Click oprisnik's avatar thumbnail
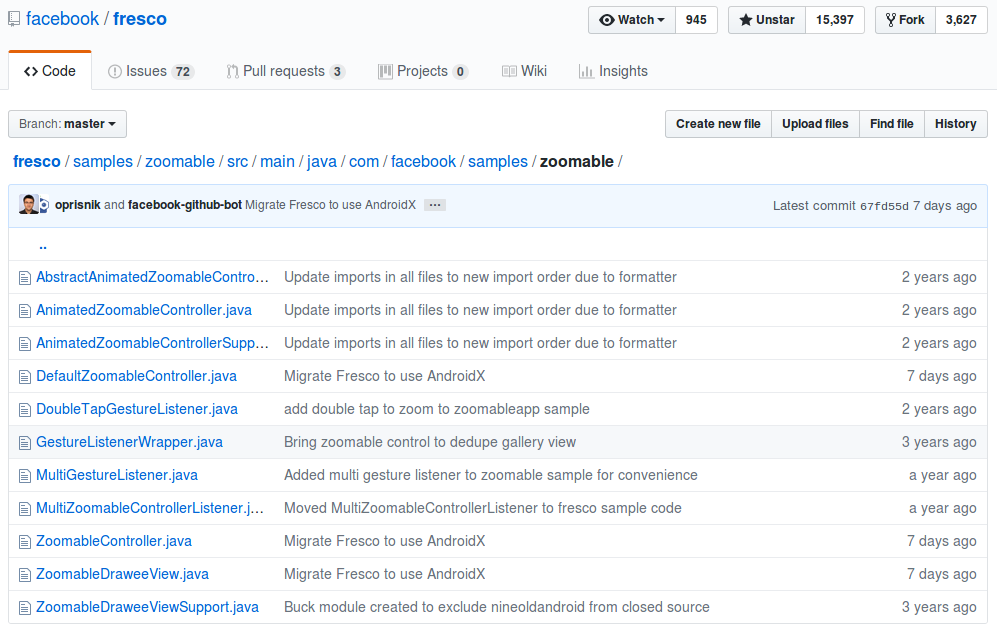 pos(29,205)
